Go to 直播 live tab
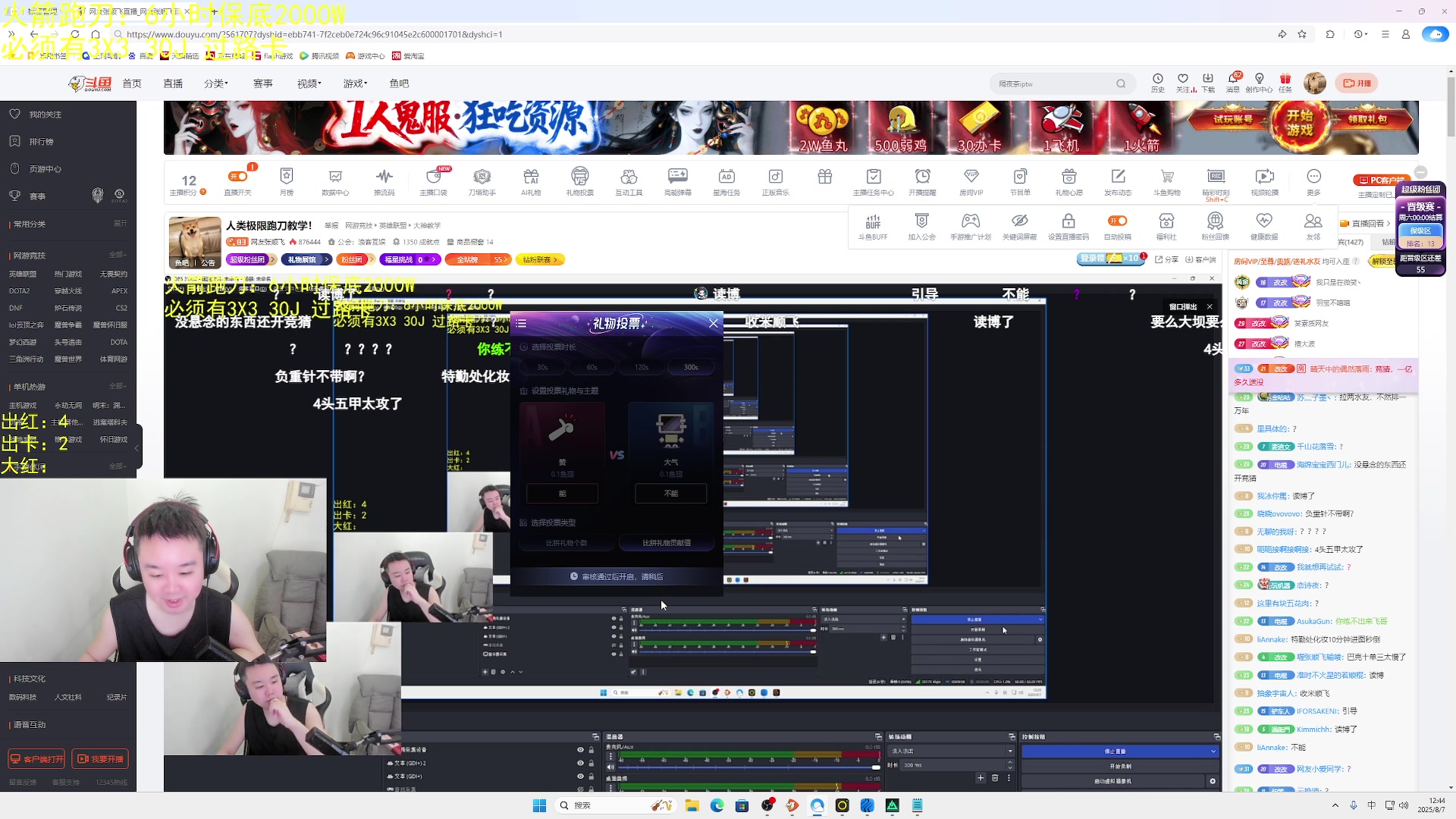 (173, 83)
